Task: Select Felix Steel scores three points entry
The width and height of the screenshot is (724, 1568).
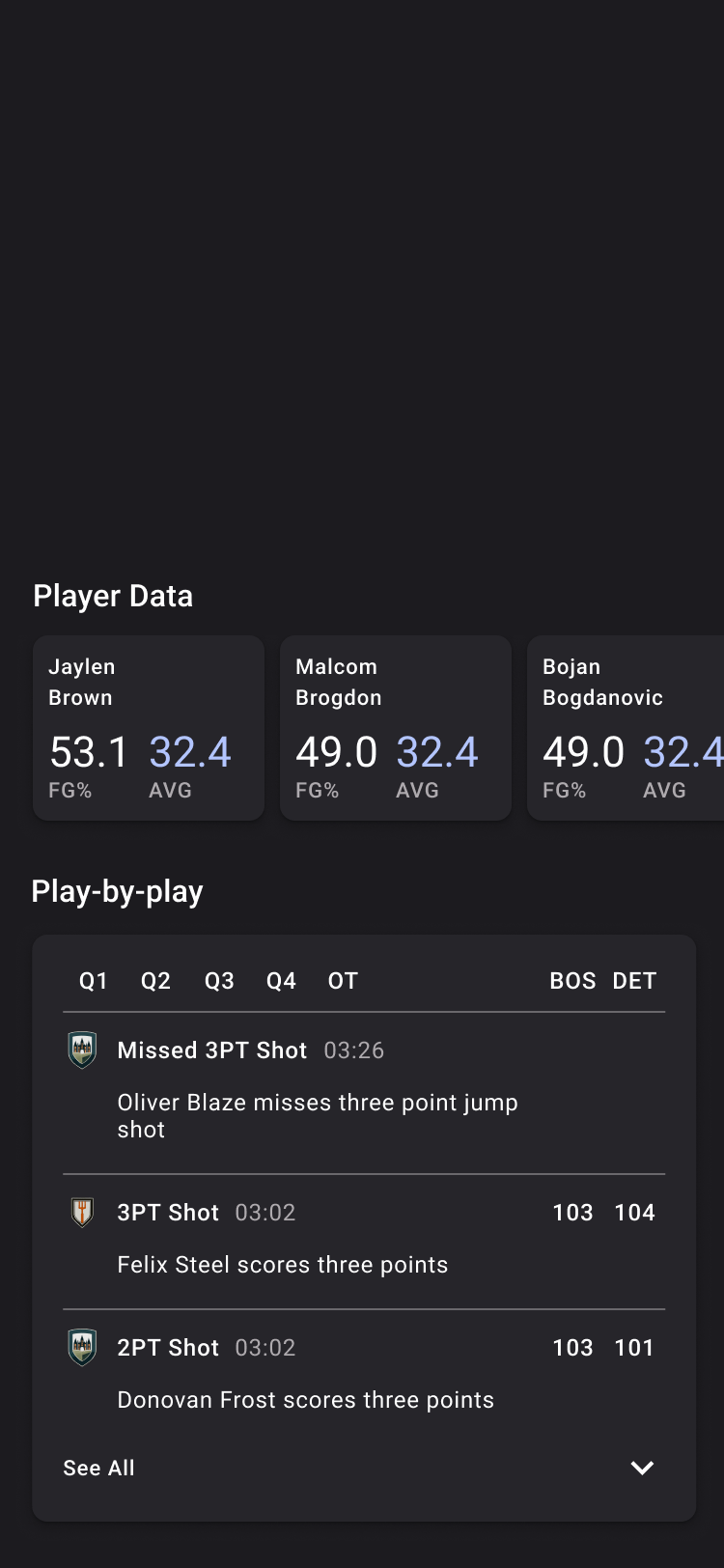Action: [364, 1242]
